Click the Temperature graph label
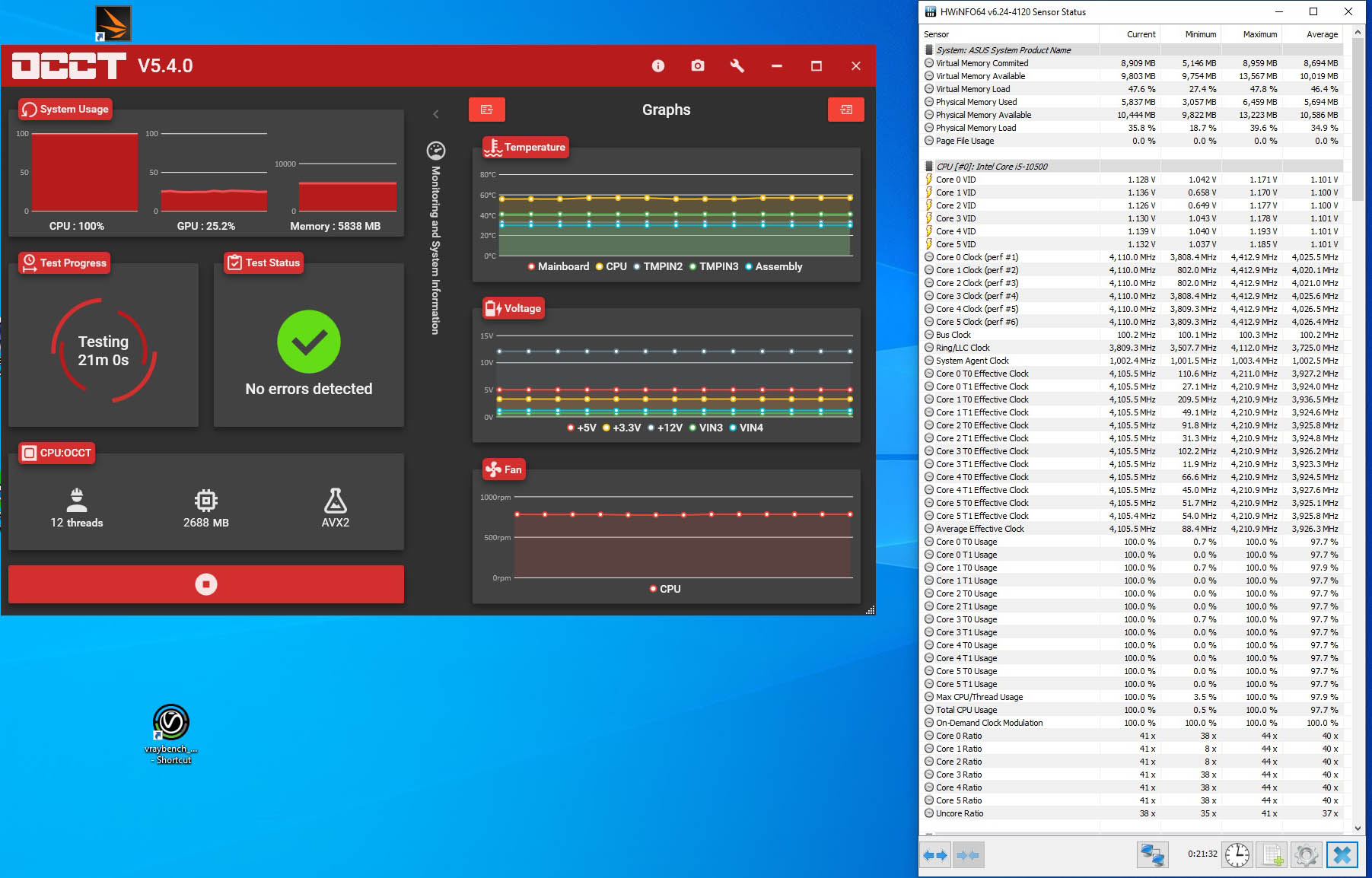Viewport: 1372px width, 878px height. tap(526, 147)
